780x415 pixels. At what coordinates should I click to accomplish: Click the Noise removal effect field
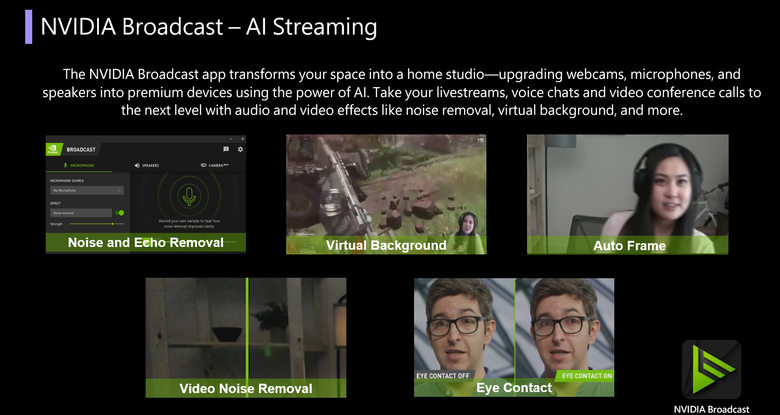click(81, 213)
